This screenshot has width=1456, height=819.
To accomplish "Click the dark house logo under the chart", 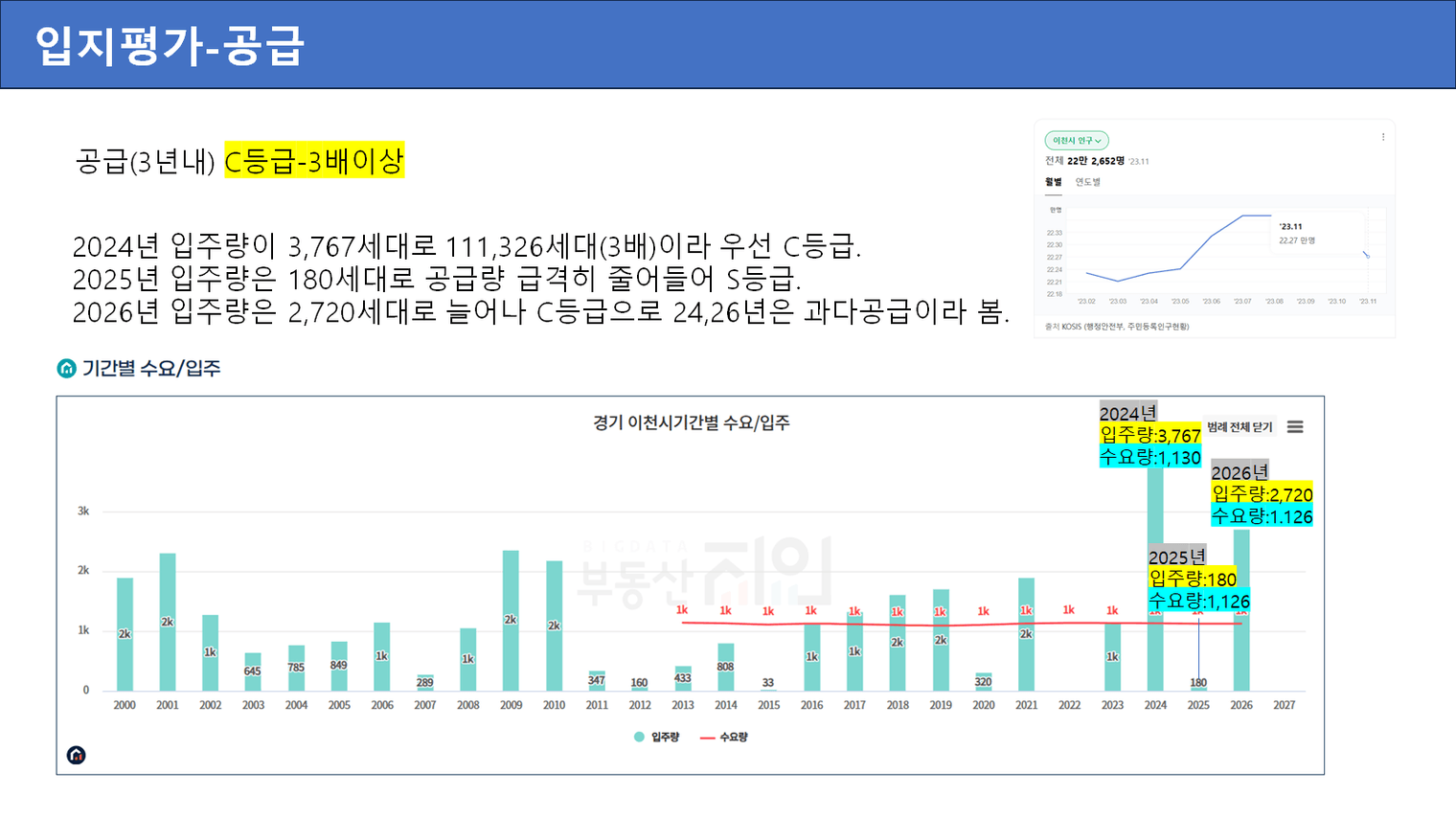I will 77,755.
